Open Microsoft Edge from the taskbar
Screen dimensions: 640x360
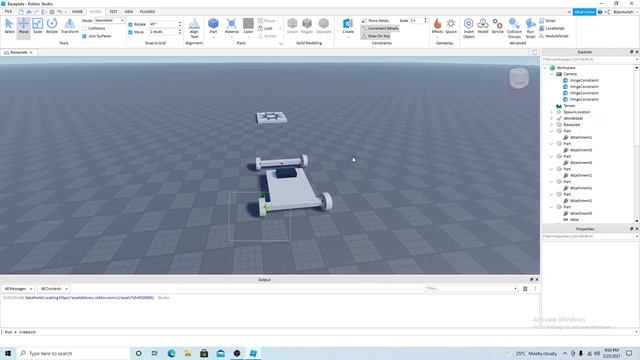pyautogui.click(x=171, y=353)
